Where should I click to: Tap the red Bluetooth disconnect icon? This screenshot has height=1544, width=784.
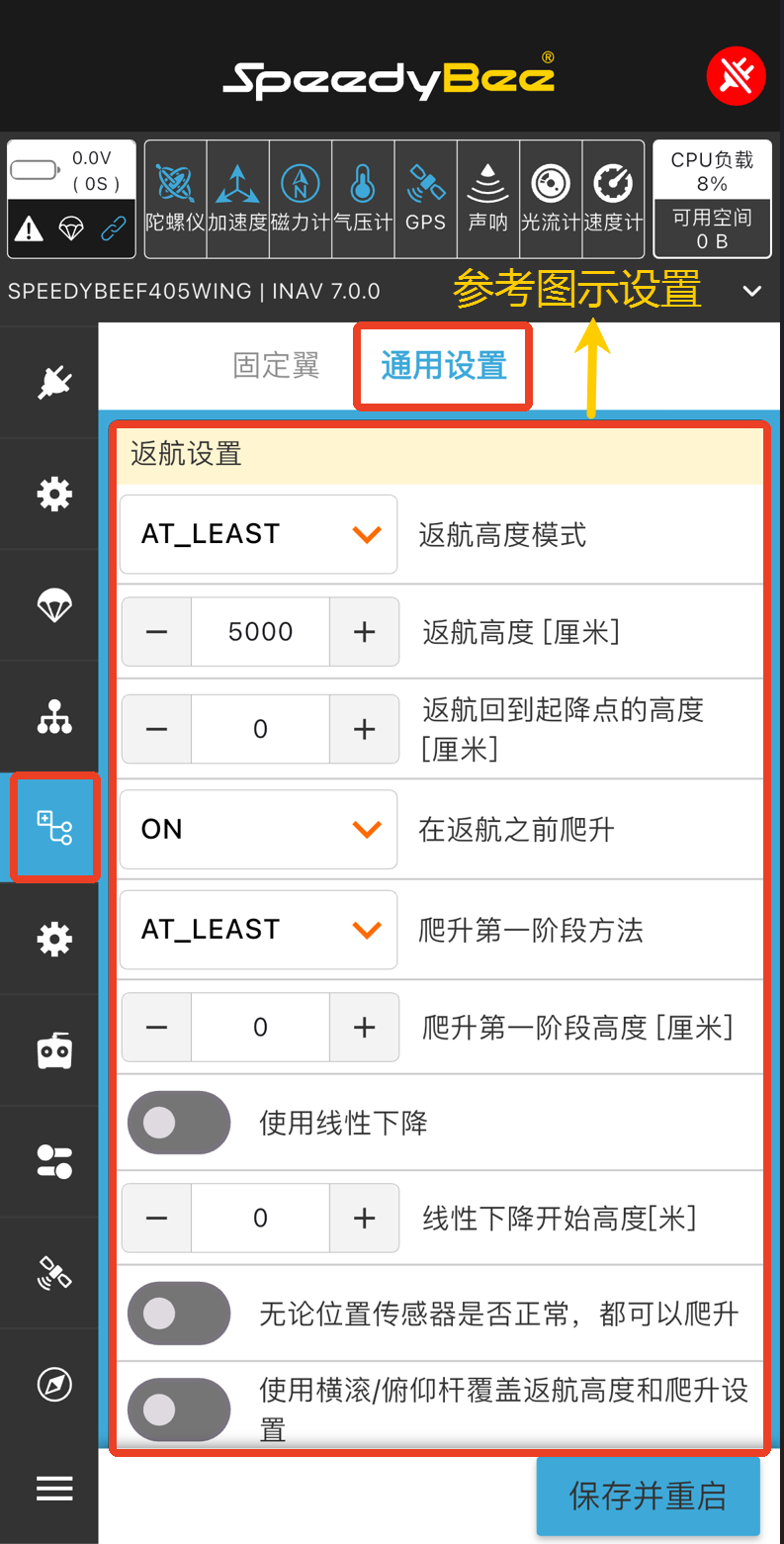point(737,75)
